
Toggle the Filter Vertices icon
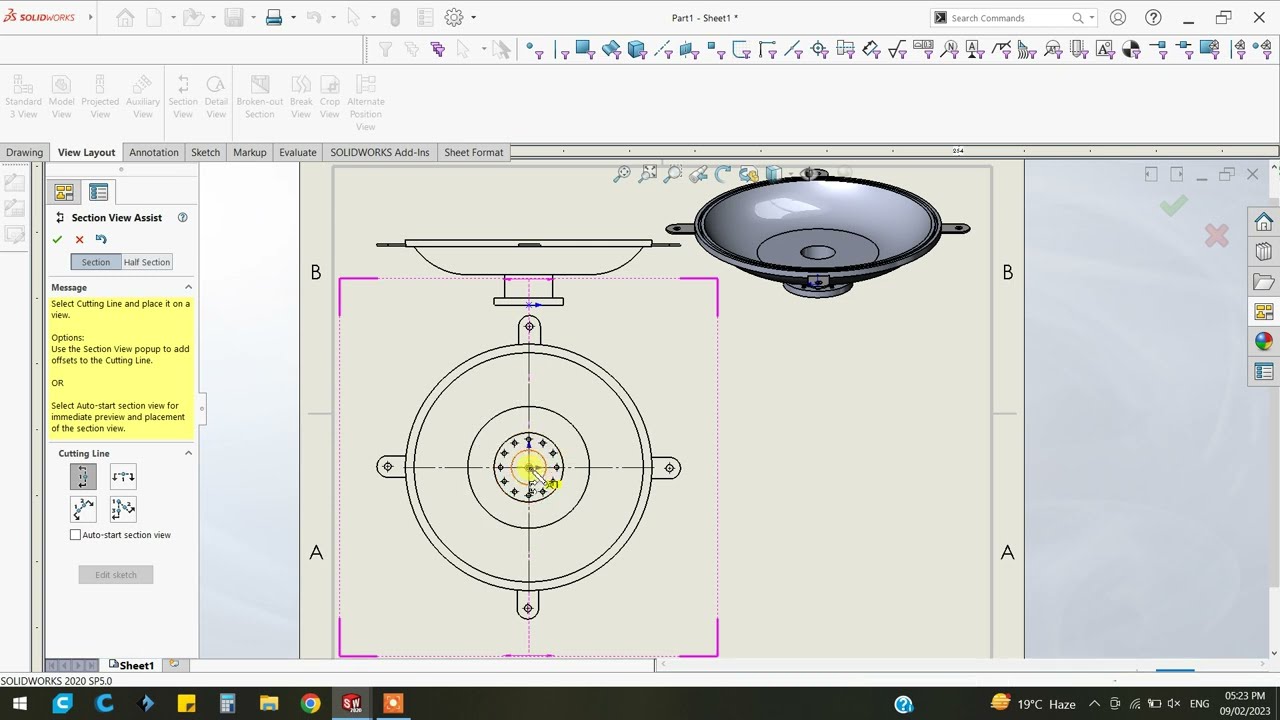[x=535, y=49]
